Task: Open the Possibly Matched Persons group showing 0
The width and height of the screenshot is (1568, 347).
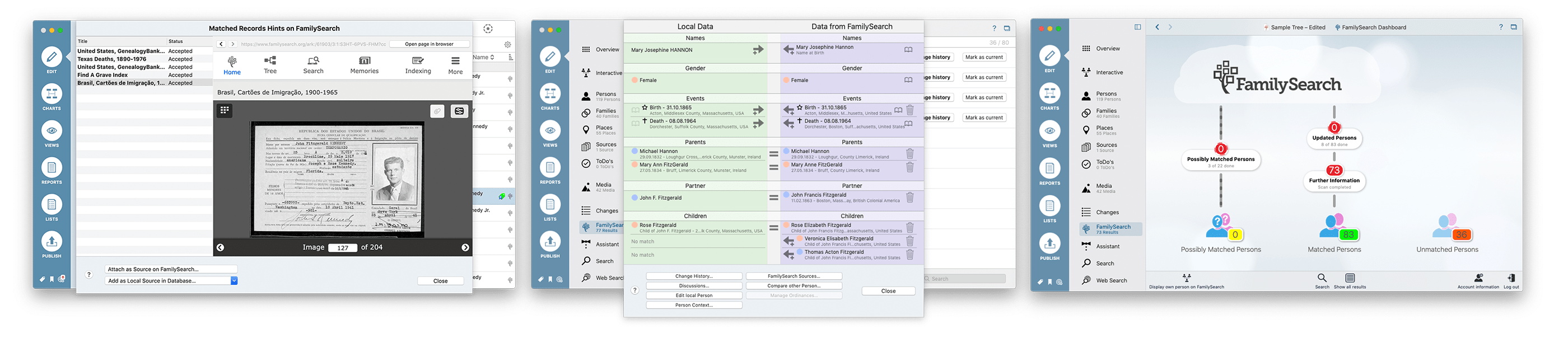Action: (x=1220, y=234)
